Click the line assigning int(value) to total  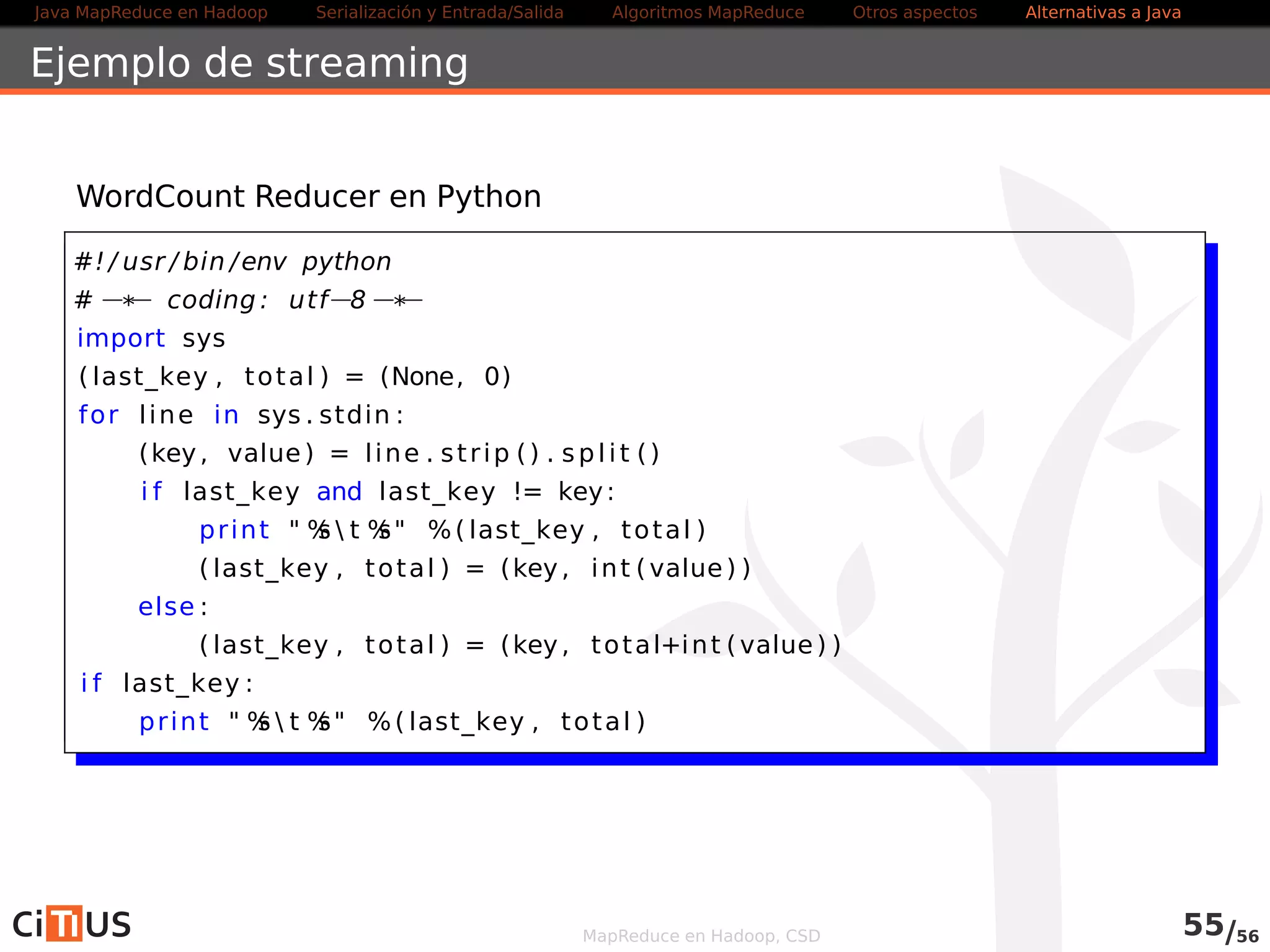(475, 569)
